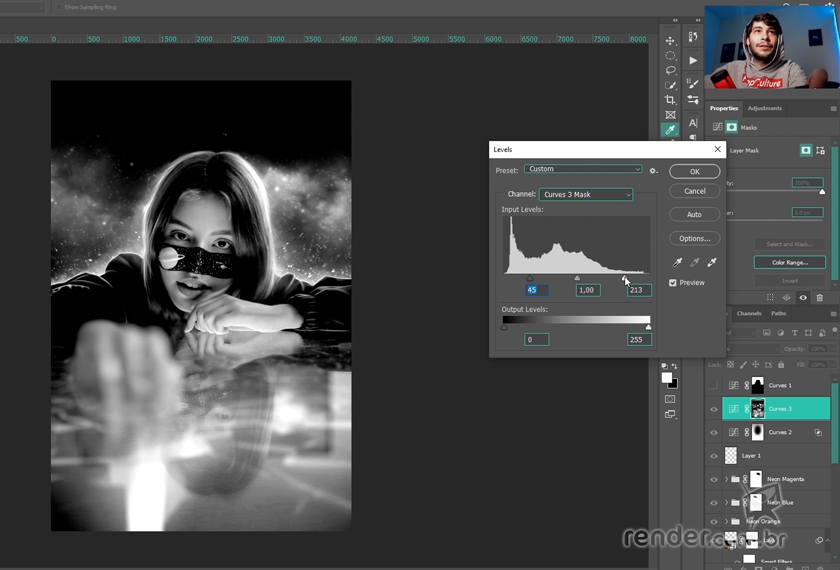Select the Lasso tool
This screenshot has width=840, height=570.
click(670, 71)
